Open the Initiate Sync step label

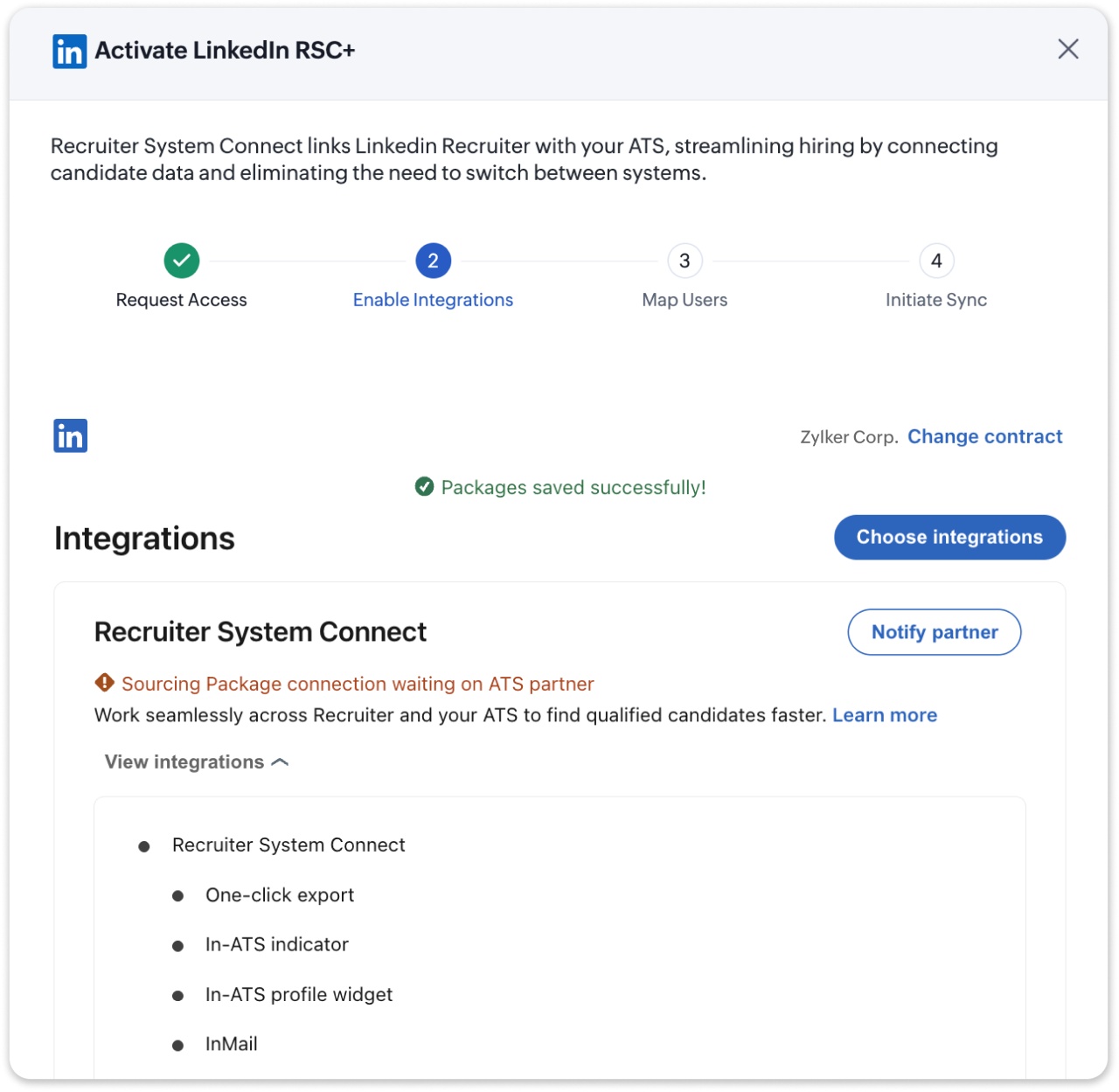pyautogui.click(x=936, y=300)
